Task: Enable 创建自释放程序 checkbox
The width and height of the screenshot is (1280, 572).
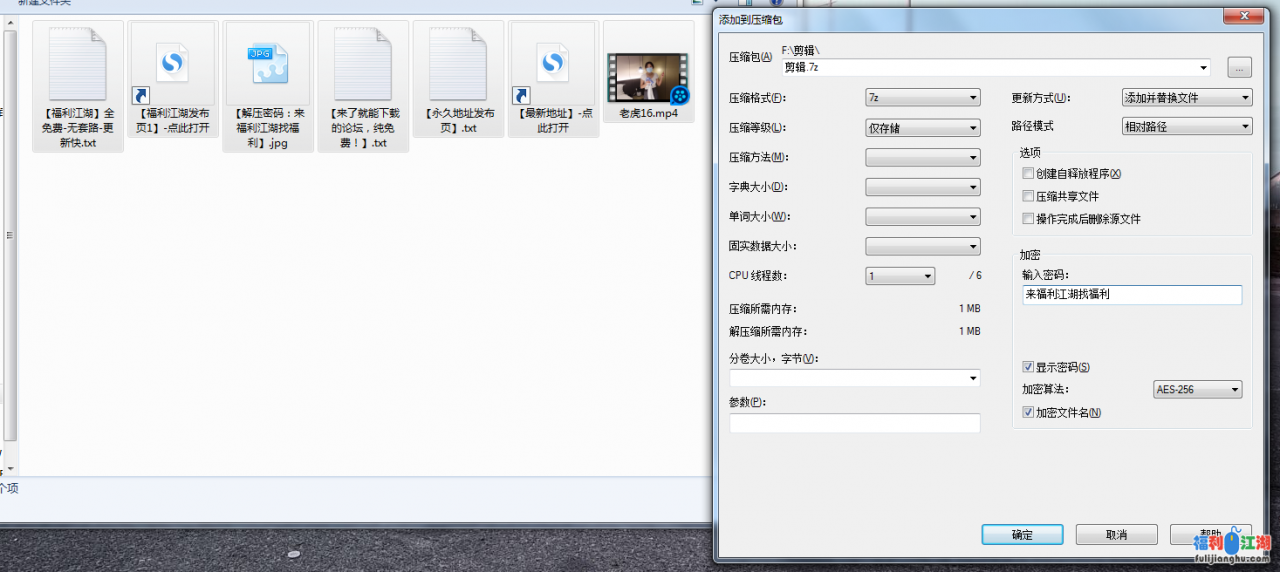Action: coord(1028,174)
